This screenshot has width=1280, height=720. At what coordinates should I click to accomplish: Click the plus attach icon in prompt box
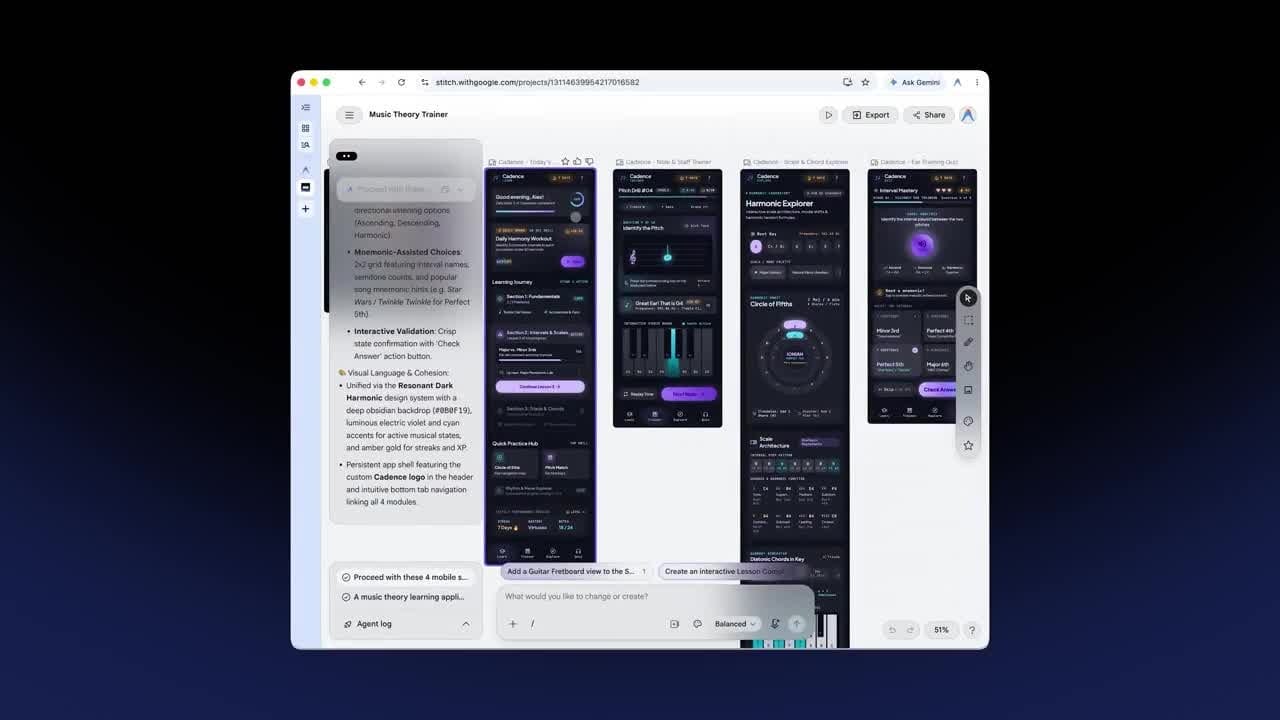pyautogui.click(x=513, y=624)
